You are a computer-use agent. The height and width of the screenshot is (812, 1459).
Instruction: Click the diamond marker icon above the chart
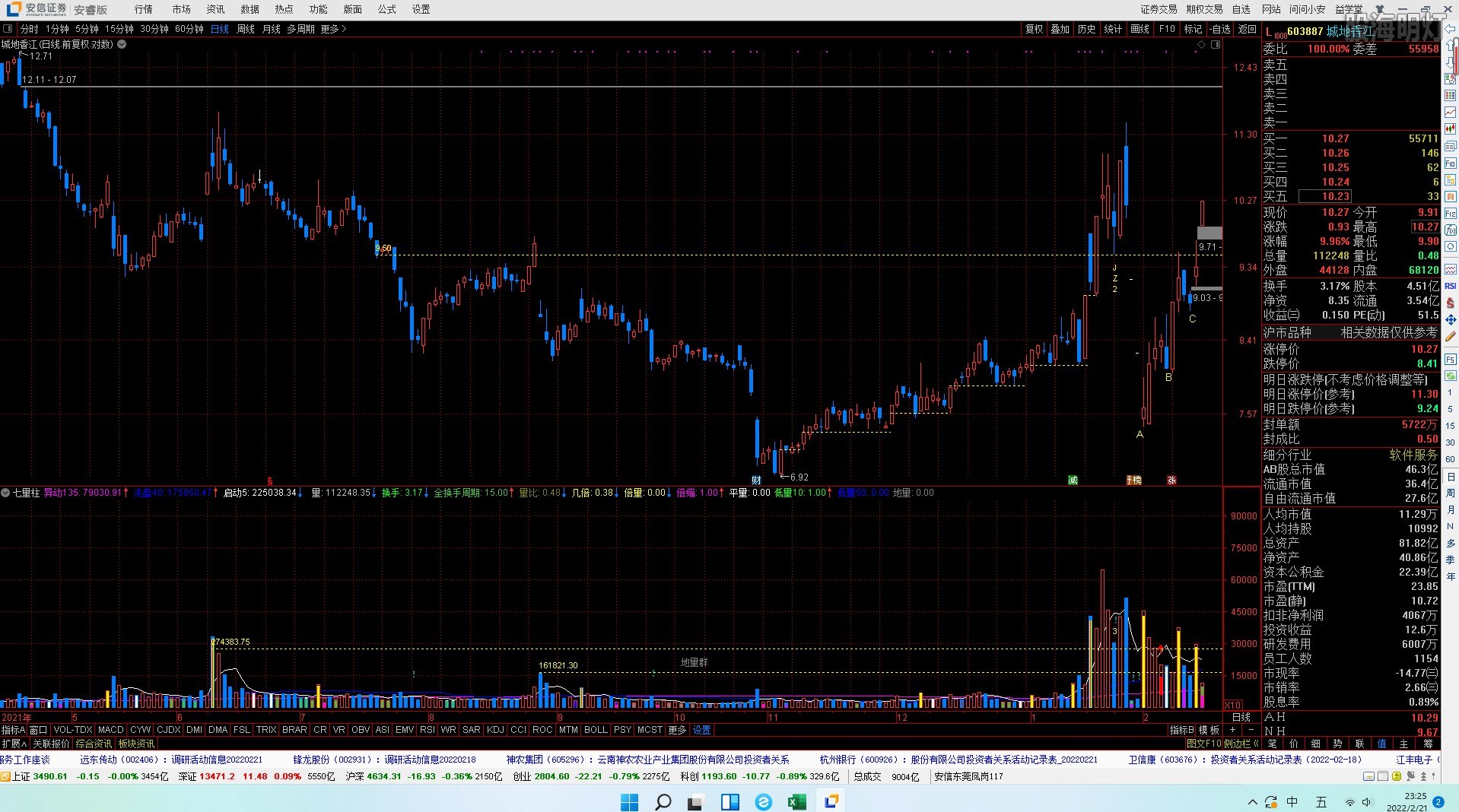(1202, 45)
